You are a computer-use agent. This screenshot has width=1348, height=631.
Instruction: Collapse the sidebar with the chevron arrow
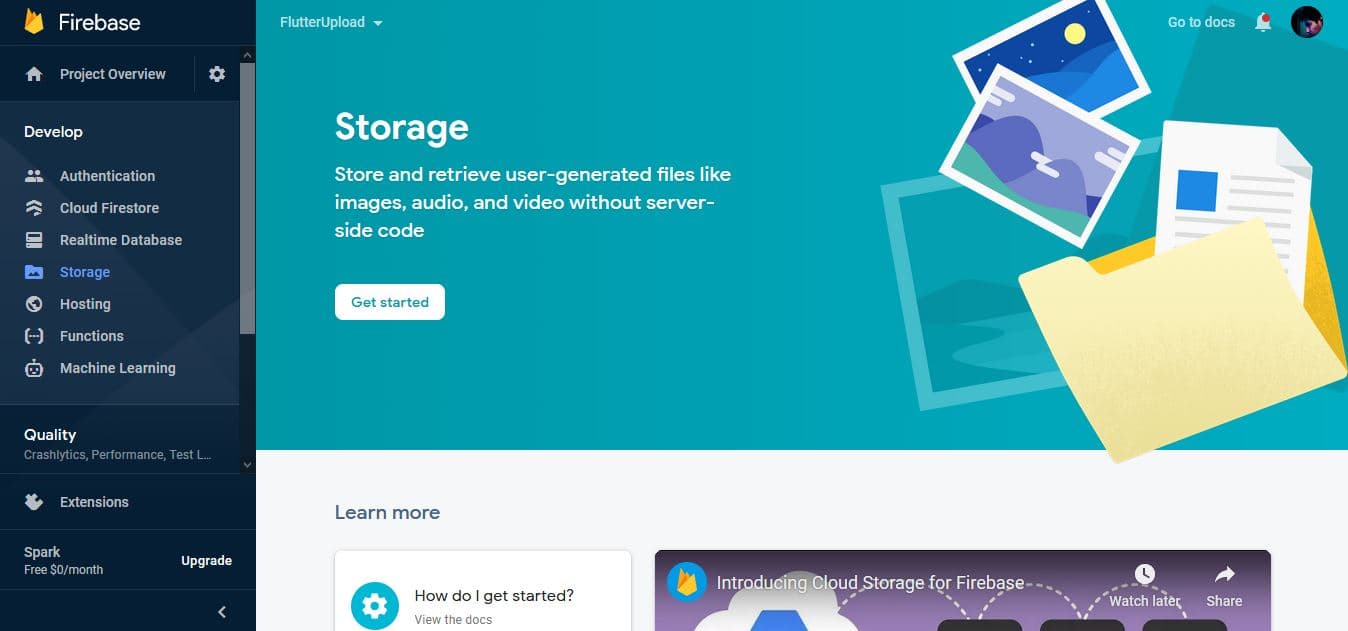[x=222, y=612]
